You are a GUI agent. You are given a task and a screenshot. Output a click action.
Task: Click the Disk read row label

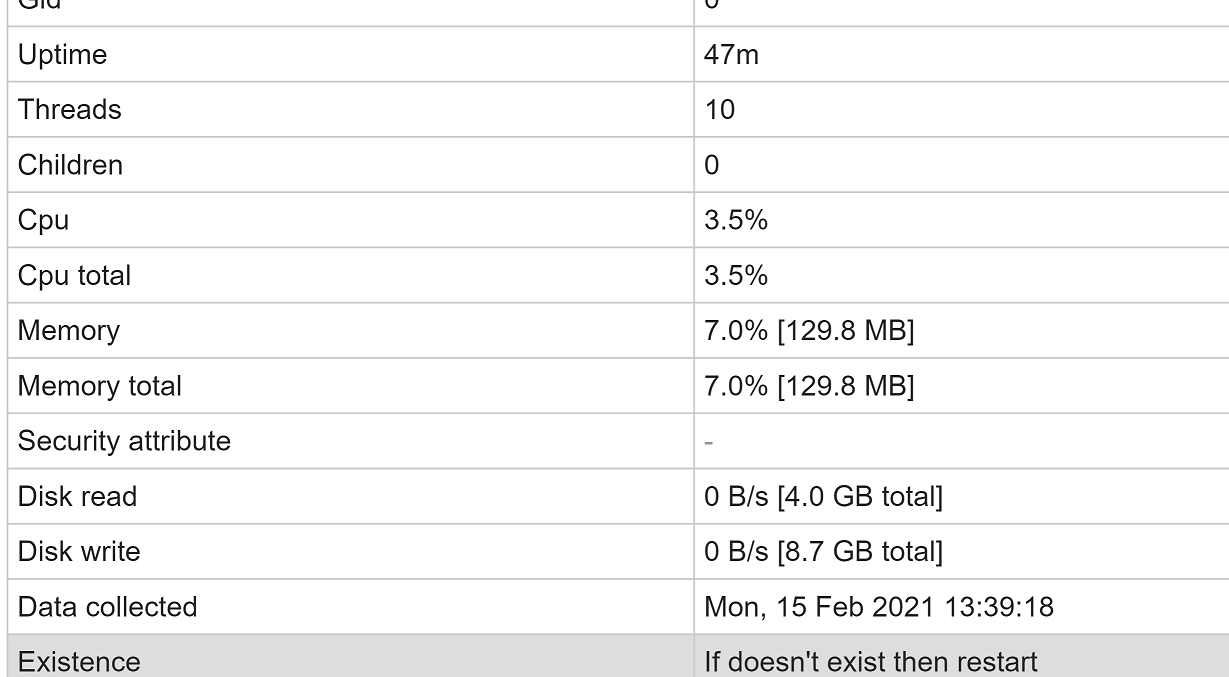click(x=77, y=496)
